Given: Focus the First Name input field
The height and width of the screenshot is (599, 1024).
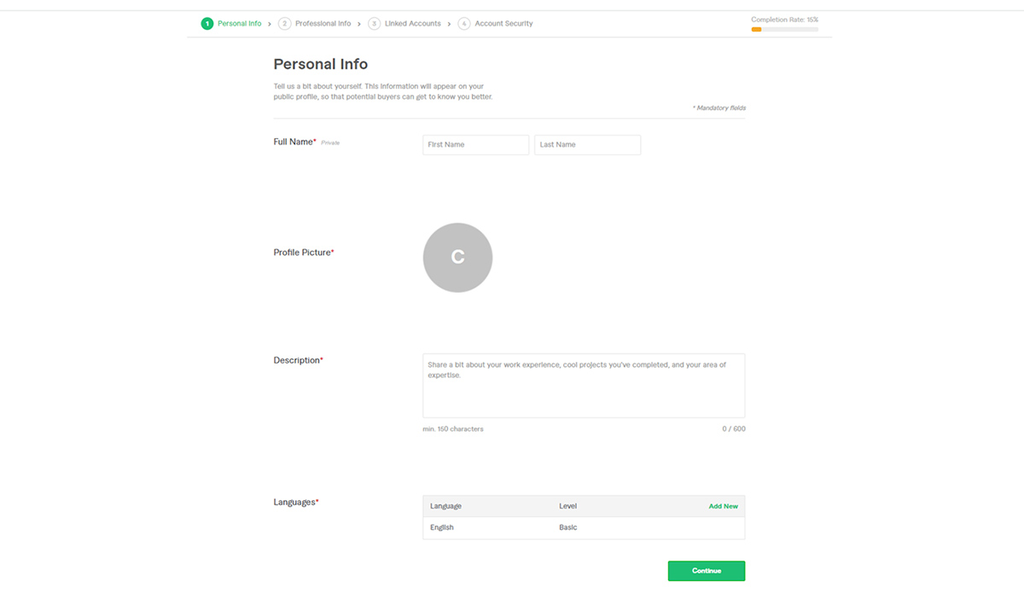Looking at the screenshot, I should (x=475, y=144).
